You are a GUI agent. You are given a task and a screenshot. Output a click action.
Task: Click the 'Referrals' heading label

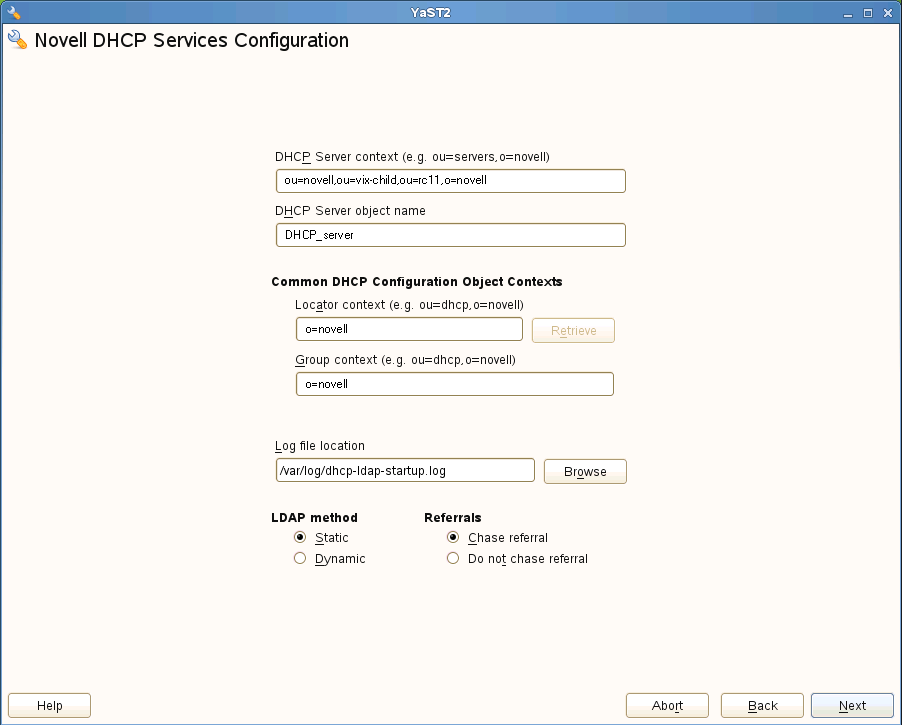click(453, 517)
